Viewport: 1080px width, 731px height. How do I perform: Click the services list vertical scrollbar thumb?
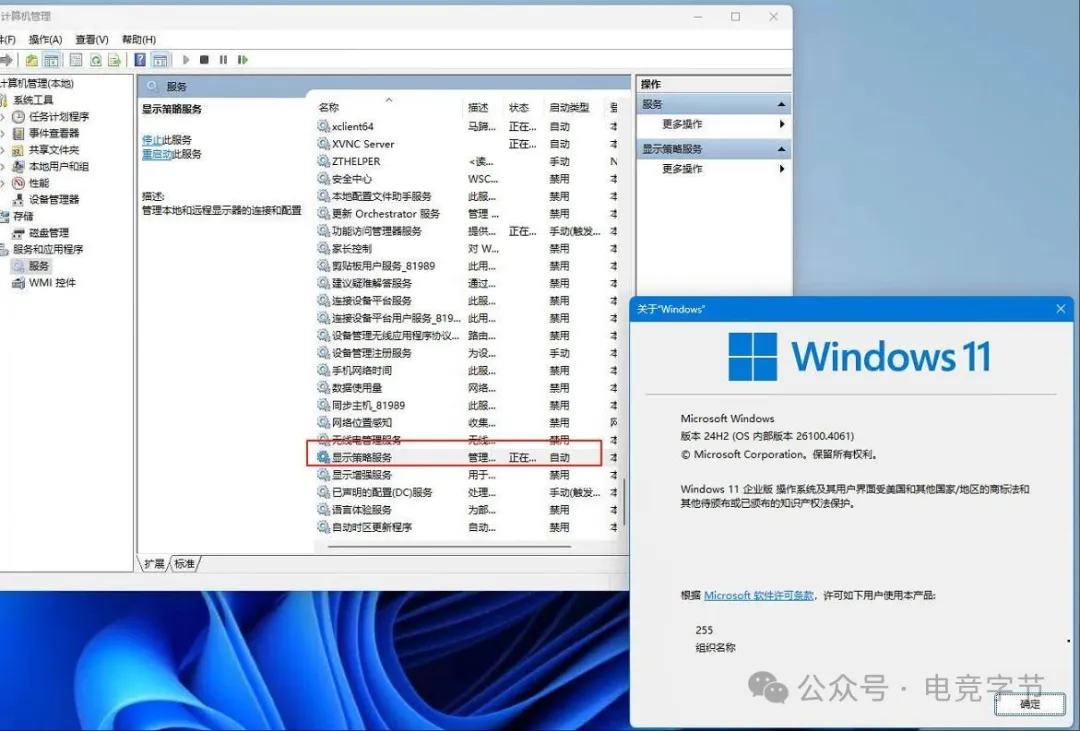click(x=625, y=502)
